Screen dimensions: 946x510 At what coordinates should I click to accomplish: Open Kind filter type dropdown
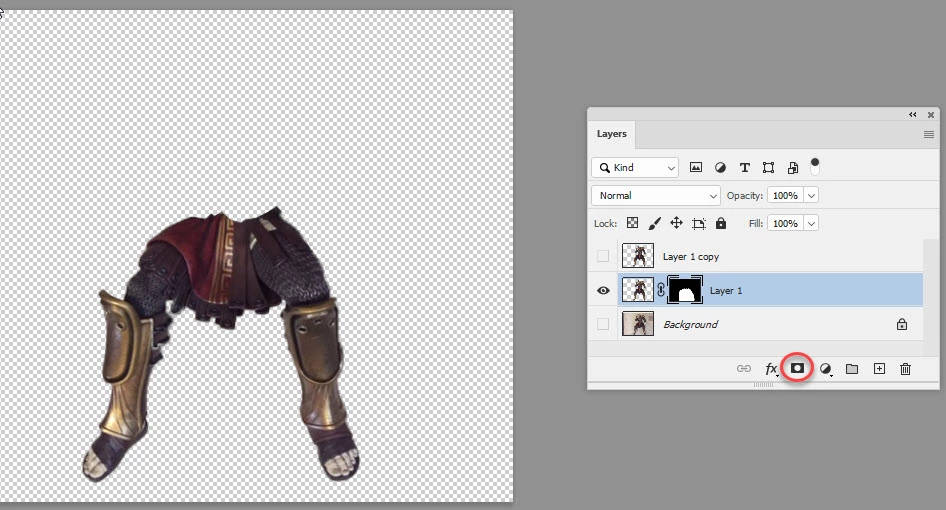click(x=635, y=168)
